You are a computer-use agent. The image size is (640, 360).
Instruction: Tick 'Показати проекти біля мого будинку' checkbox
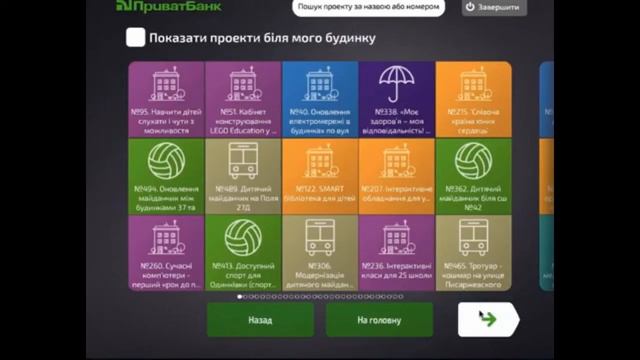click(x=136, y=38)
